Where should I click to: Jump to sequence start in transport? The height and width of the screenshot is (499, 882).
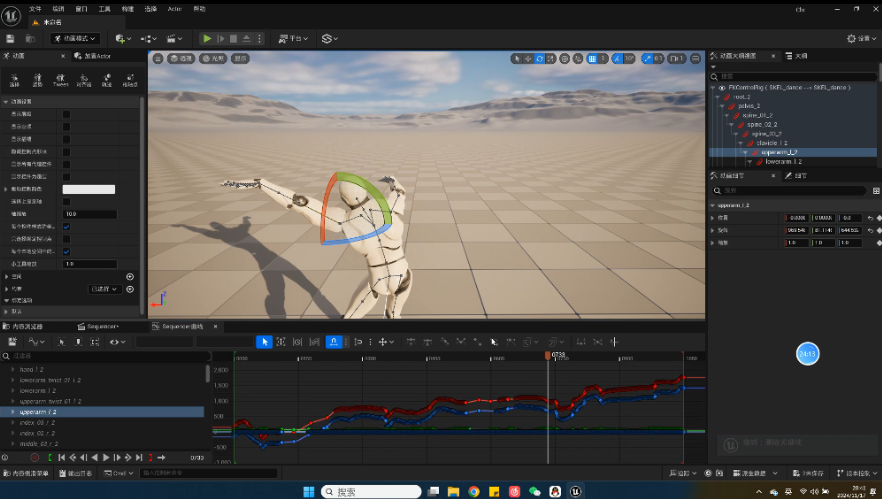click(61, 457)
